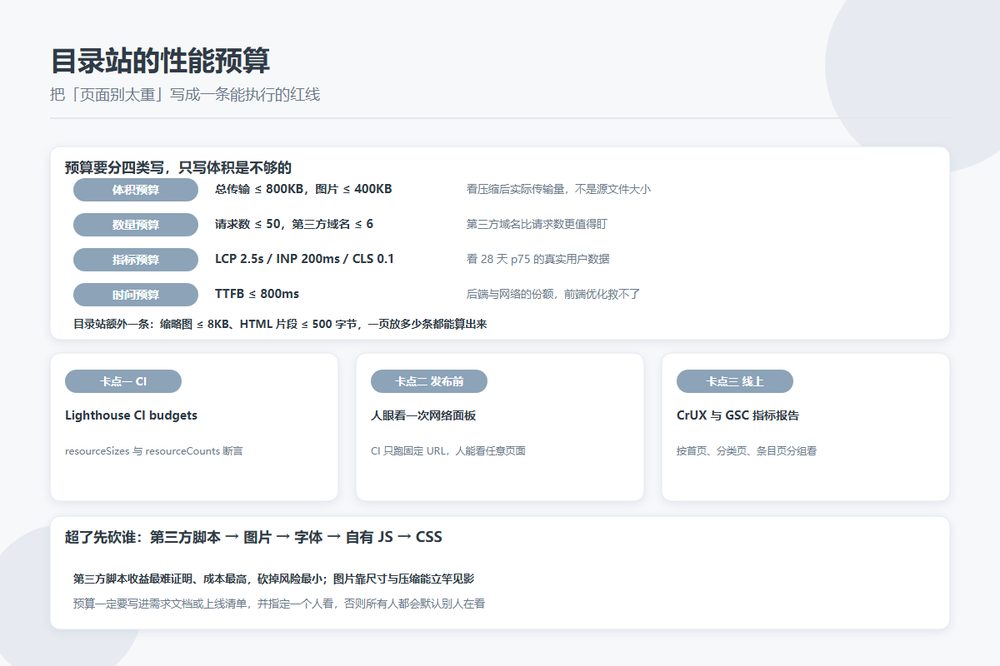Click text CI 只跑固定 URL，人能看任意页面
The height and width of the screenshot is (666, 1000).
(448, 451)
